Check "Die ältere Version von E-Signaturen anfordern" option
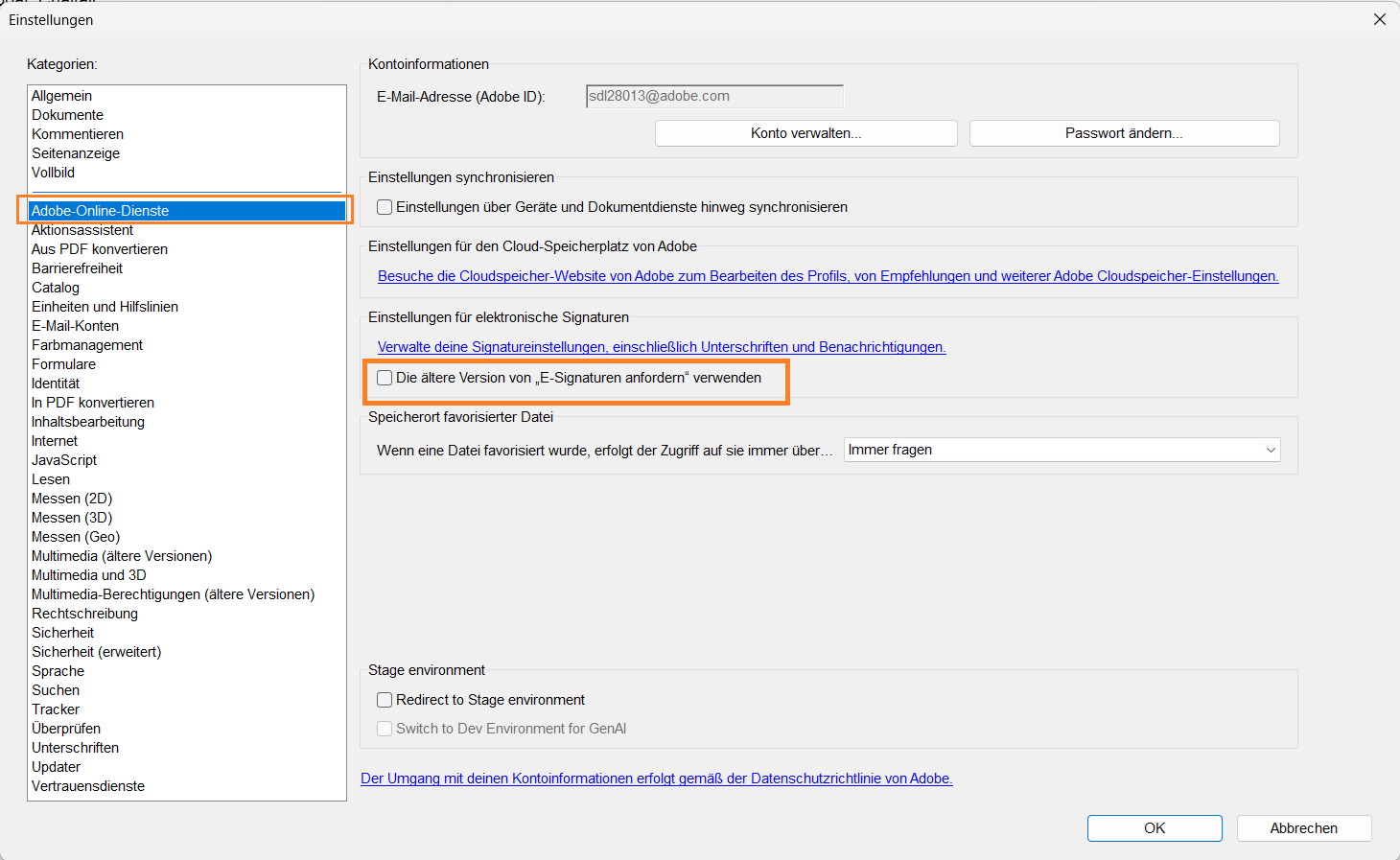This screenshot has height=860, width=1400. point(385,378)
